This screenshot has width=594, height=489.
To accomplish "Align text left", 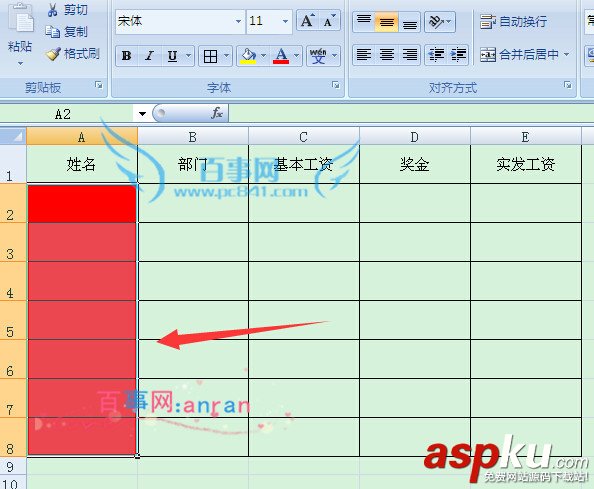I will (364, 55).
